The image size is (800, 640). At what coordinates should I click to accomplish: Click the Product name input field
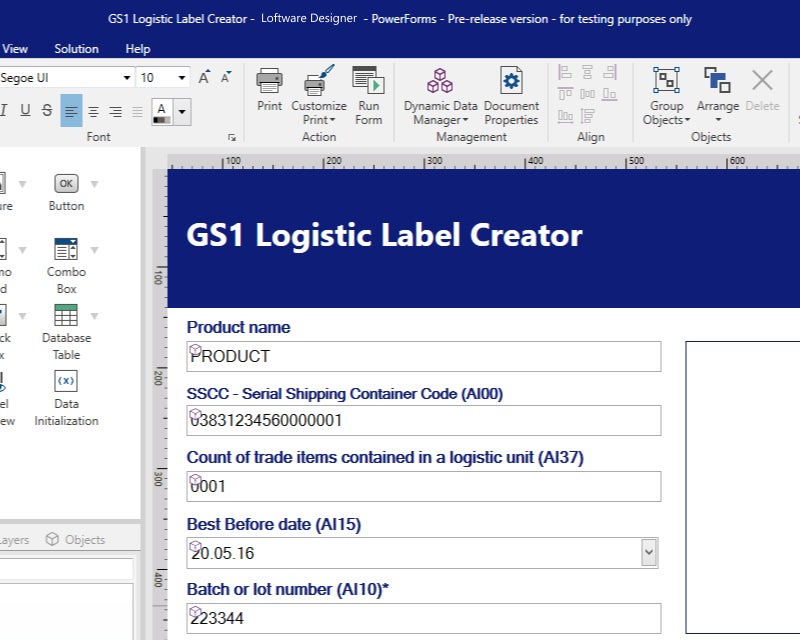point(424,356)
